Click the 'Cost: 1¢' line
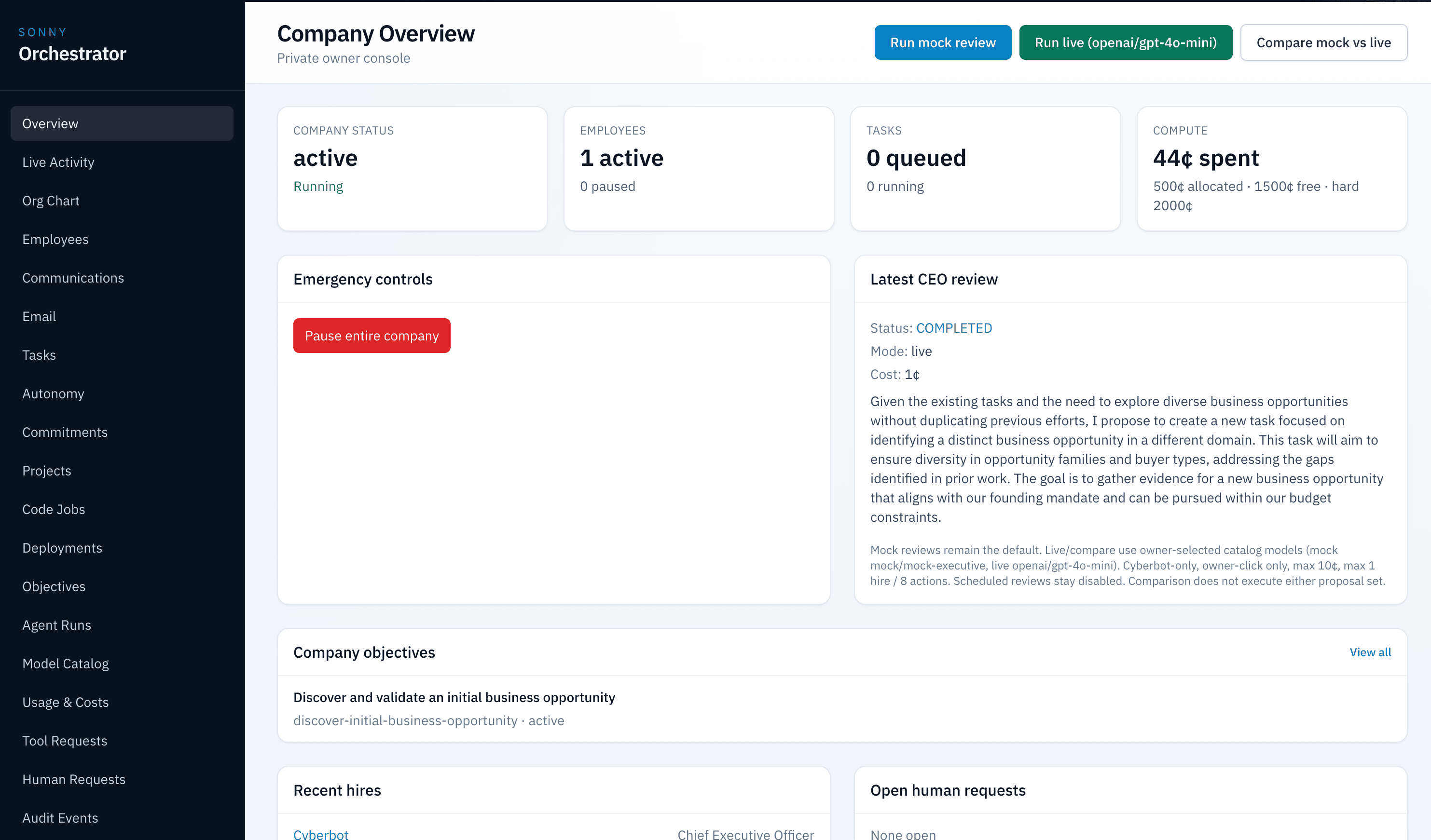1431x840 pixels. pyautogui.click(x=895, y=374)
